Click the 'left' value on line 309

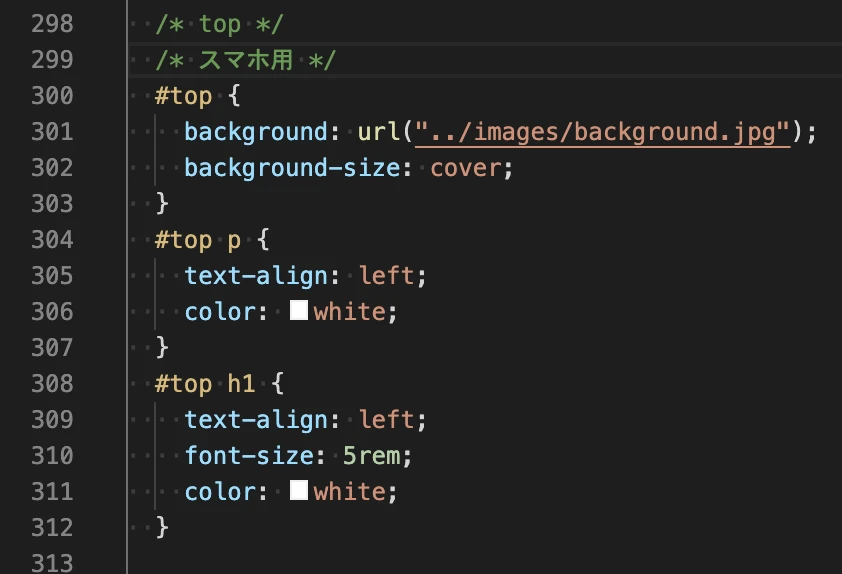[386, 419]
